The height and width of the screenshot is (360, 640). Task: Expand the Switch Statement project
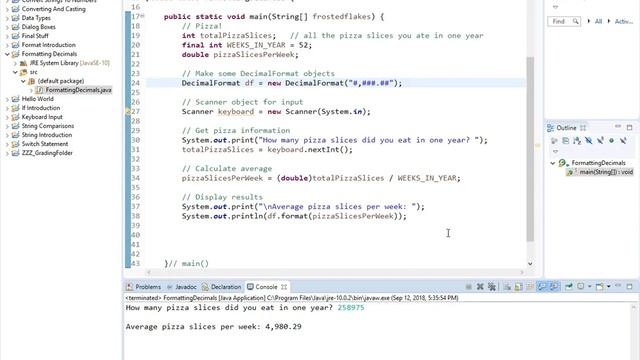(x=7, y=144)
